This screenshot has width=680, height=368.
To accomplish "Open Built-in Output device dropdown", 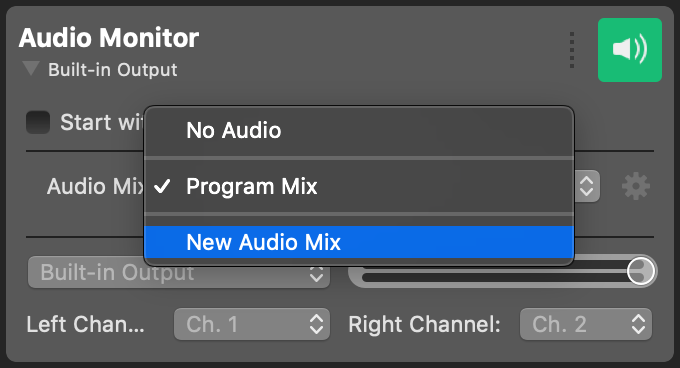I will [x=179, y=273].
